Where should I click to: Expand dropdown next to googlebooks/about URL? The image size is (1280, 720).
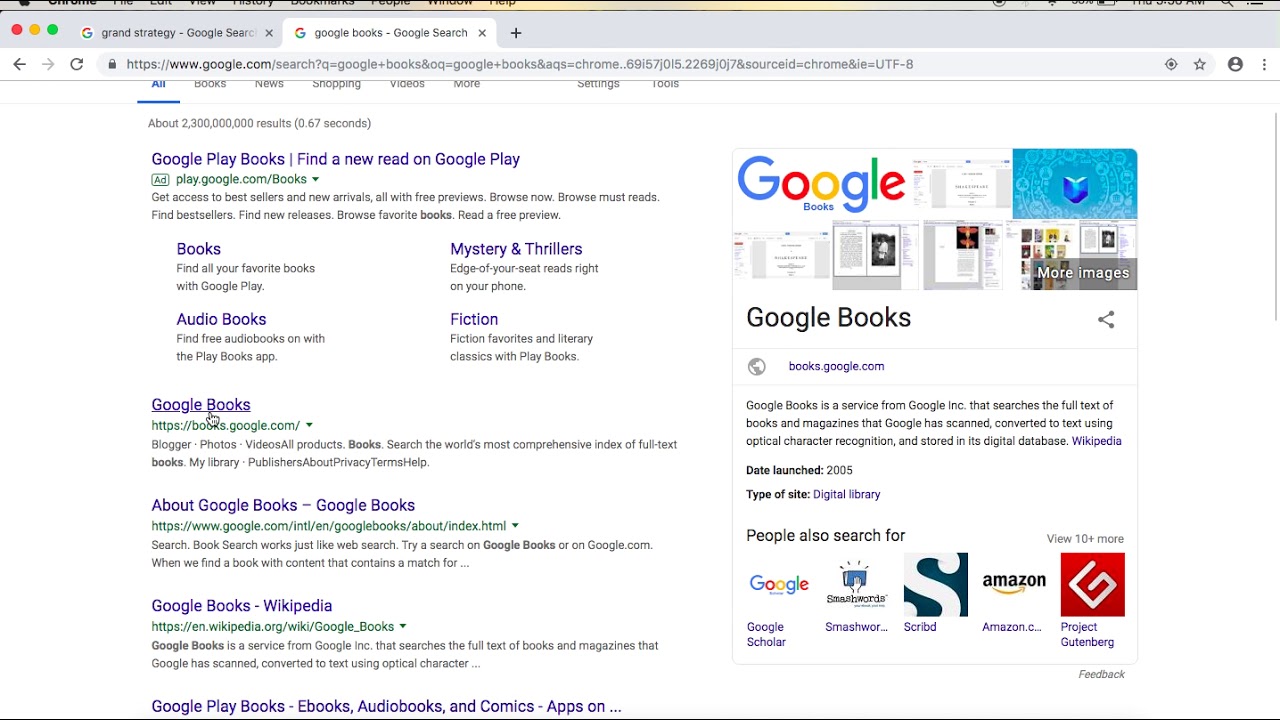point(515,526)
